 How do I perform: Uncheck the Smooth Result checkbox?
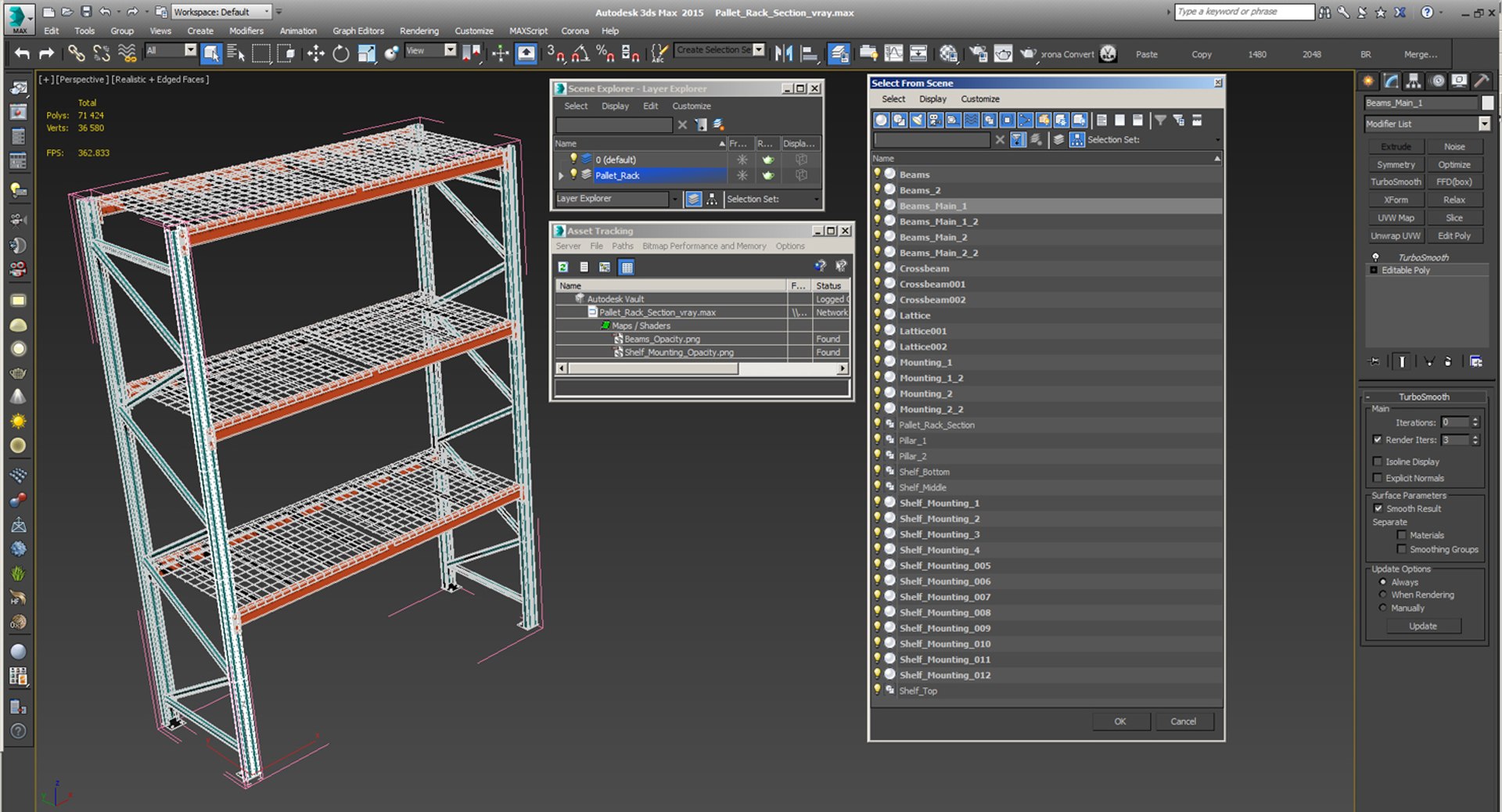pyautogui.click(x=1378, y=508)
